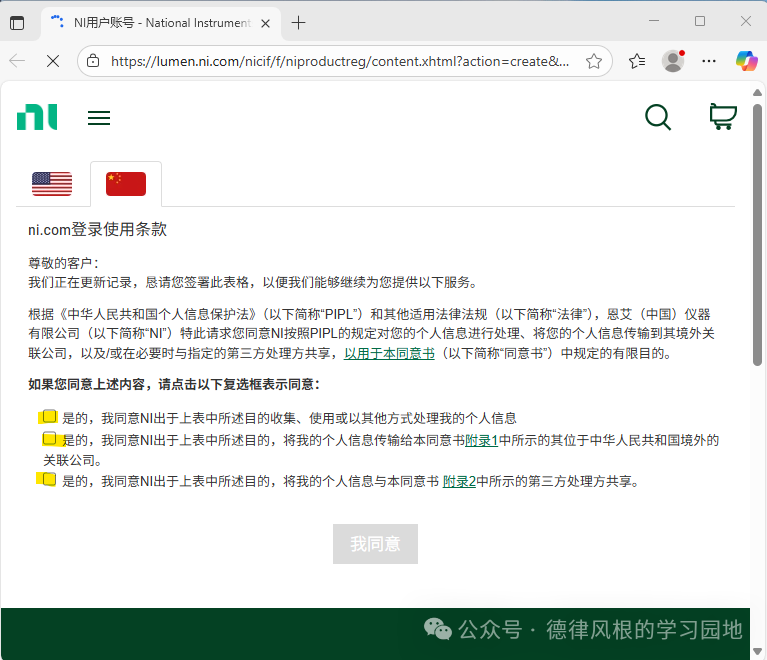Screen dimensions: 767x660
Task: View the shopping cart
Action: [723, 116]
